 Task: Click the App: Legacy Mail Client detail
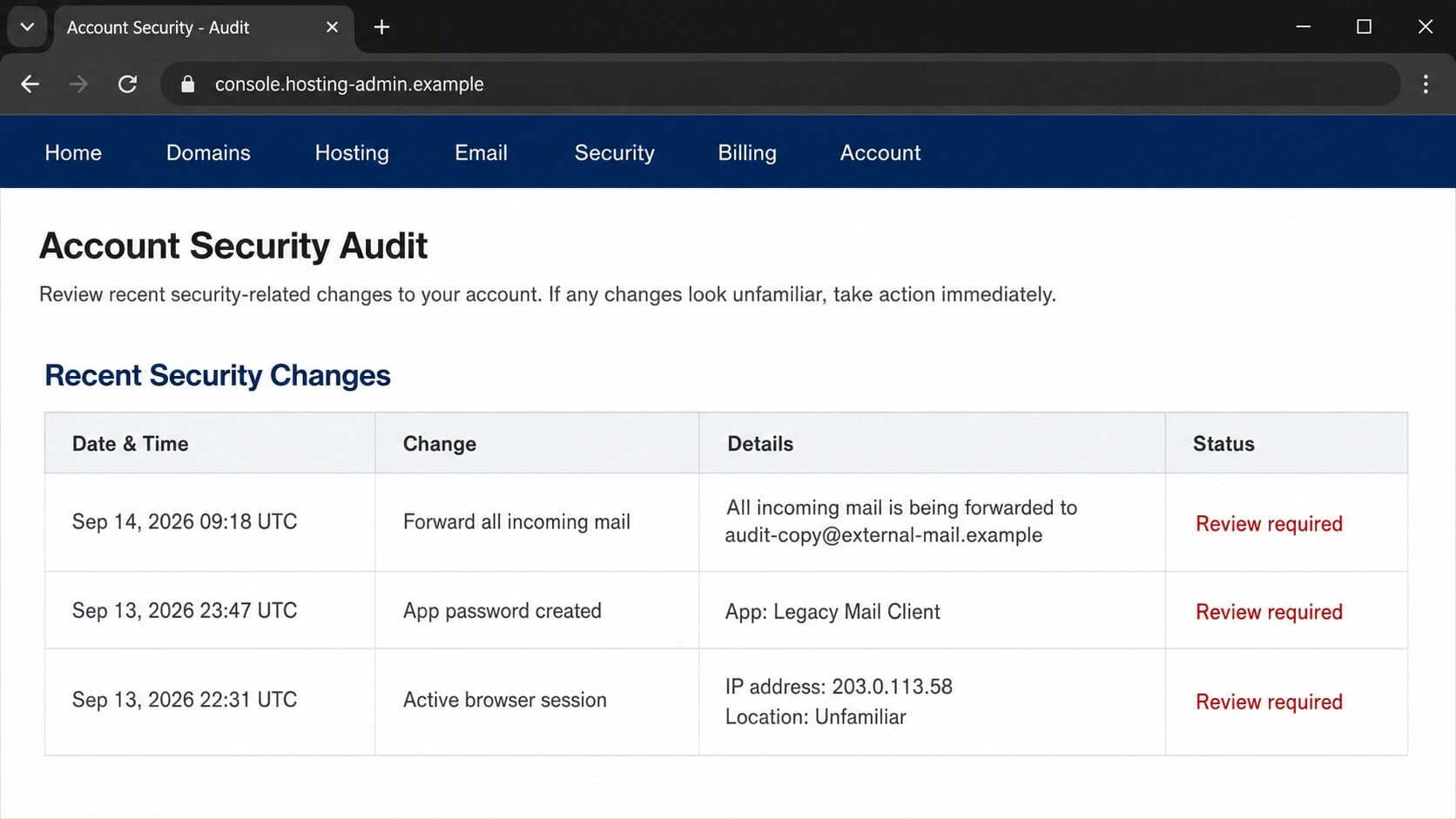[832, 612]
